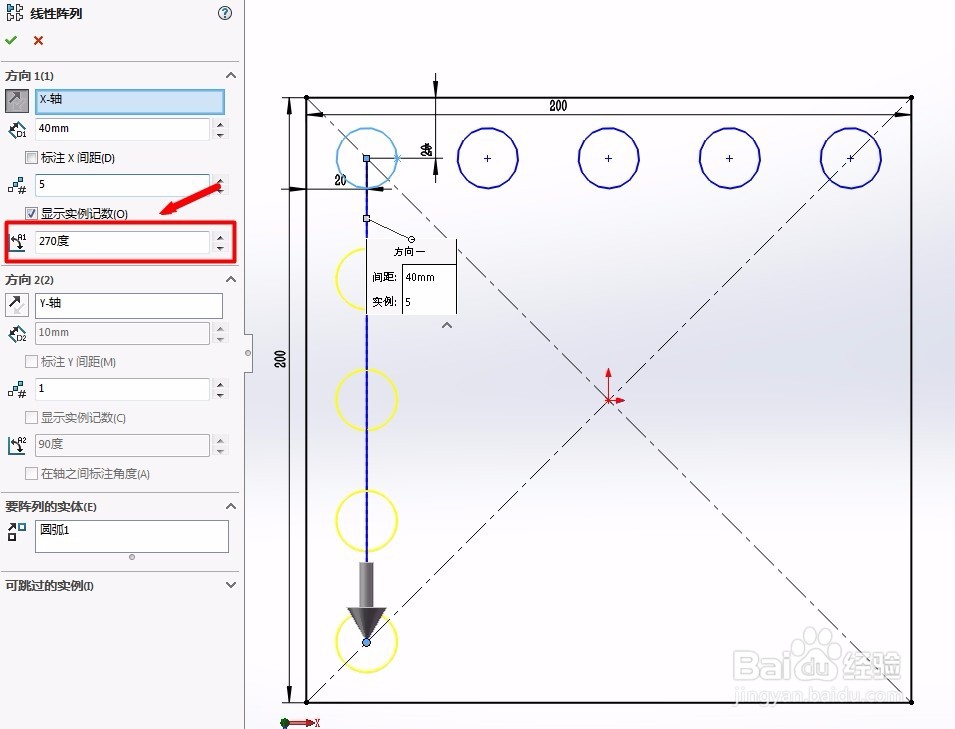Toggle 显示实例记数(C) checkbox
Screen dimensions: 955x729
tap(31, 417)
